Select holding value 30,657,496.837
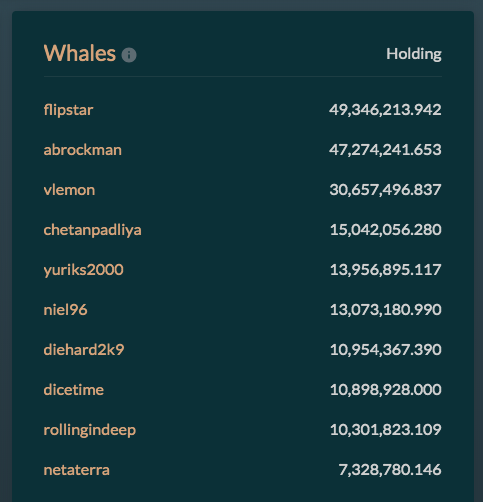 tap(386, 190)
